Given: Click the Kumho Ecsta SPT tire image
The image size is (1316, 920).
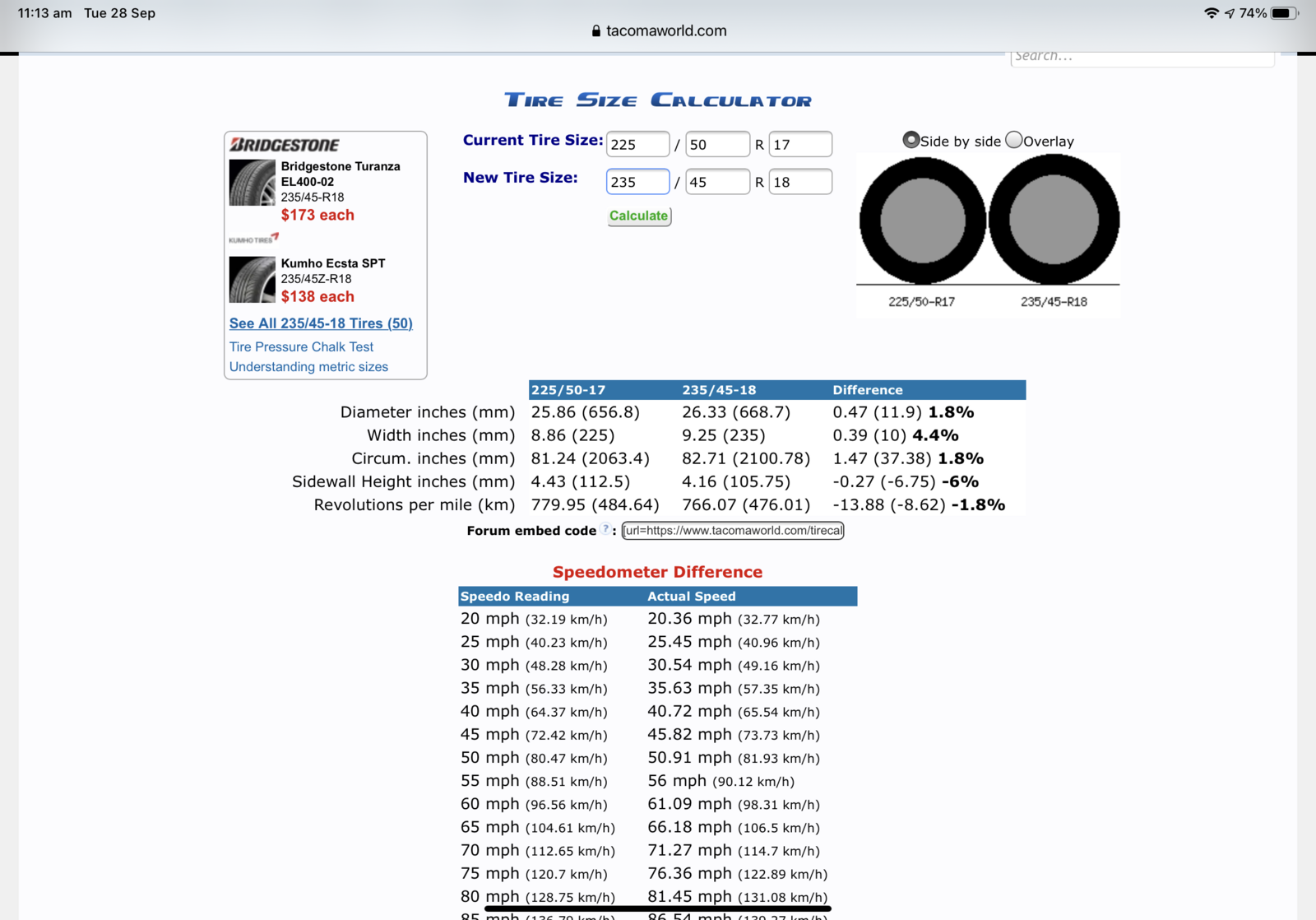Looking at the screenshot, I should coord(252,280).
